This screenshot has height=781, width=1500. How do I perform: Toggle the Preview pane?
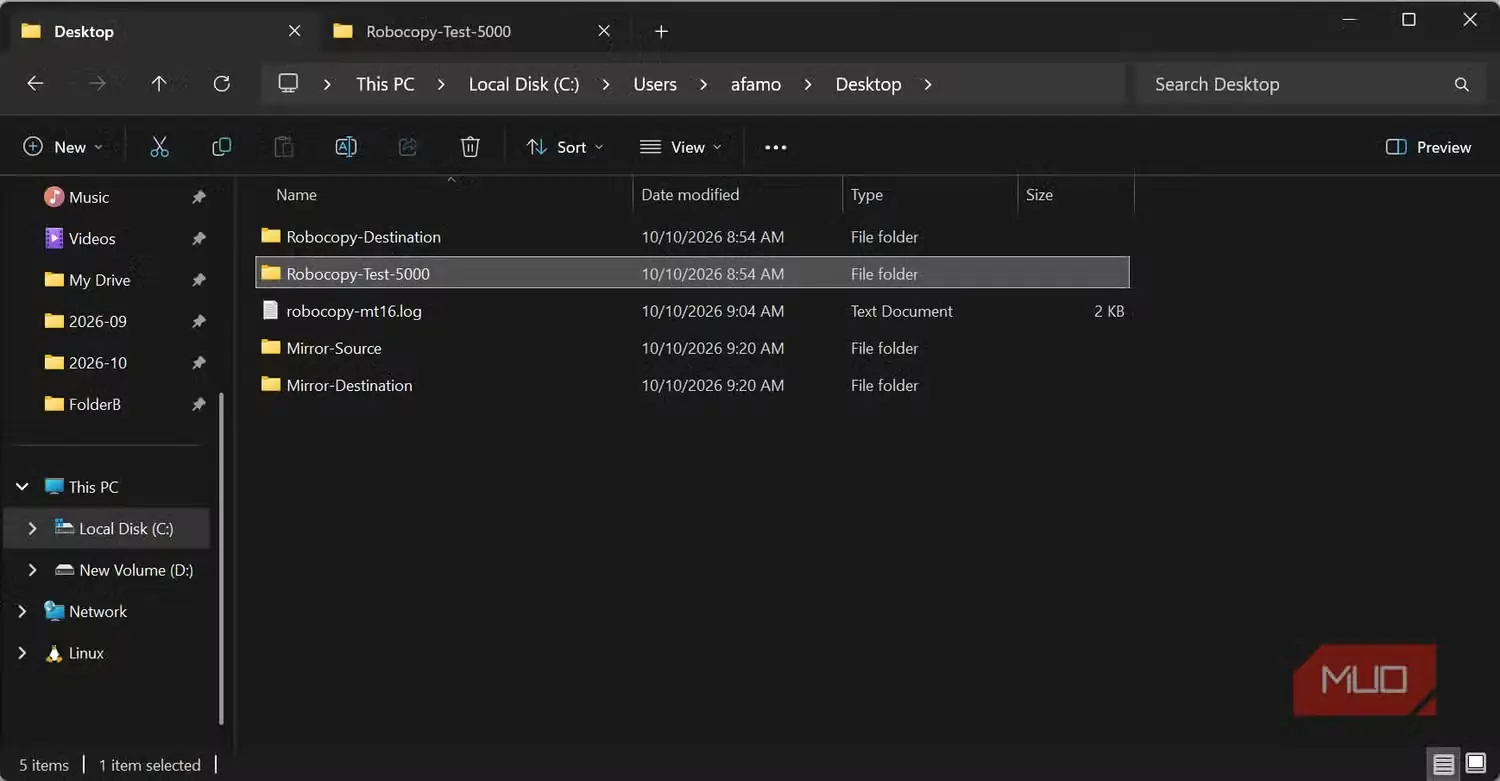click(1428, 147)
